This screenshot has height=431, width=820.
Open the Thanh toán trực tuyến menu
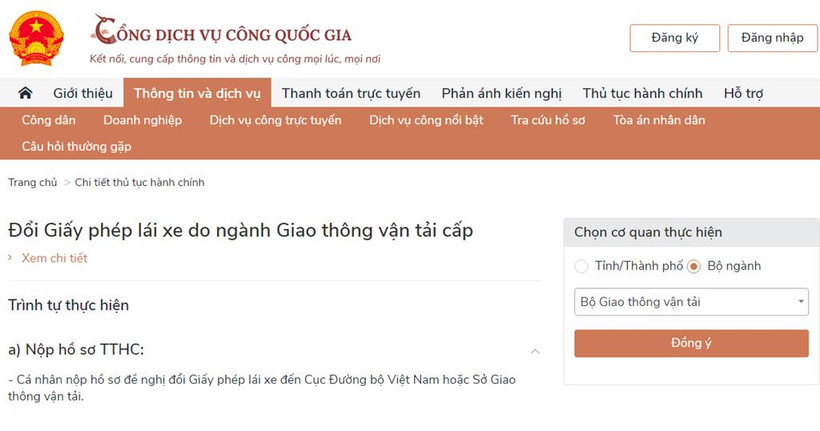[351, 93]
